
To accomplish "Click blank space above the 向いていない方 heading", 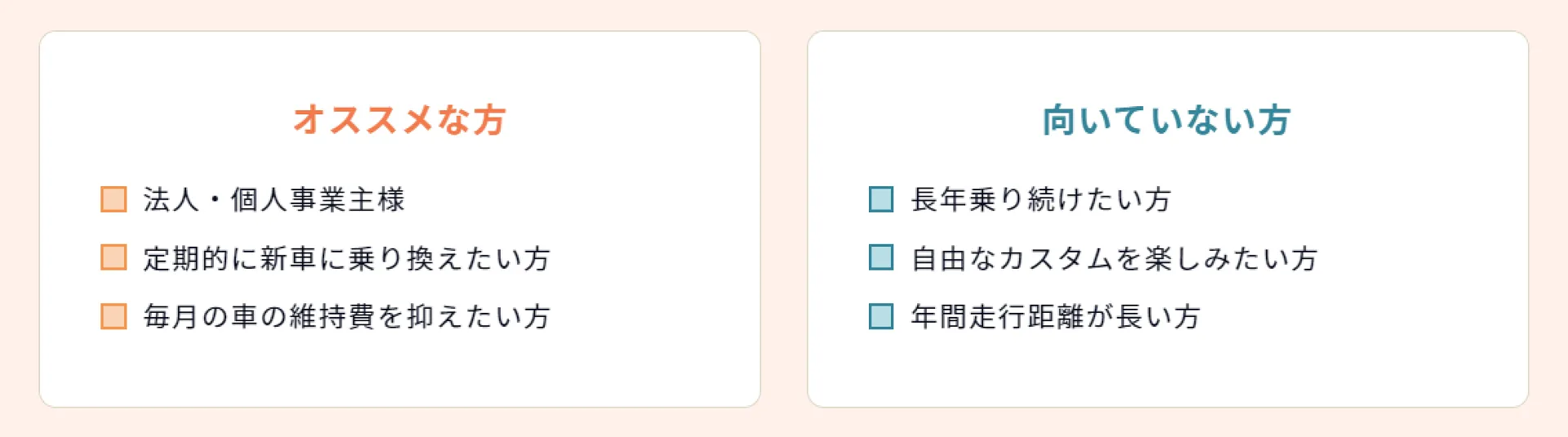I will pos(1168,65).
